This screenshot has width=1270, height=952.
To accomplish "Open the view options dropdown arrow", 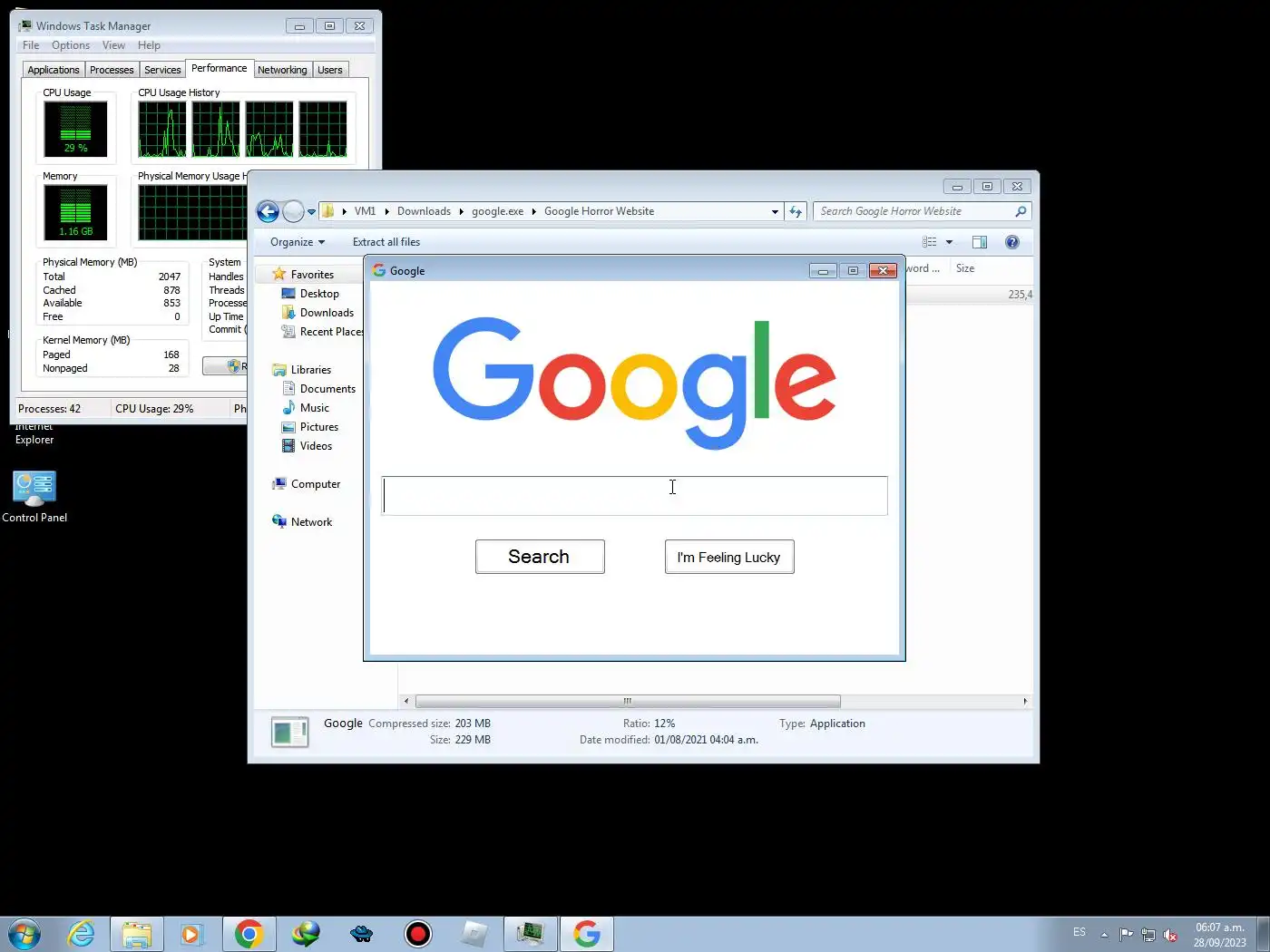I will (x=949, y=242).
